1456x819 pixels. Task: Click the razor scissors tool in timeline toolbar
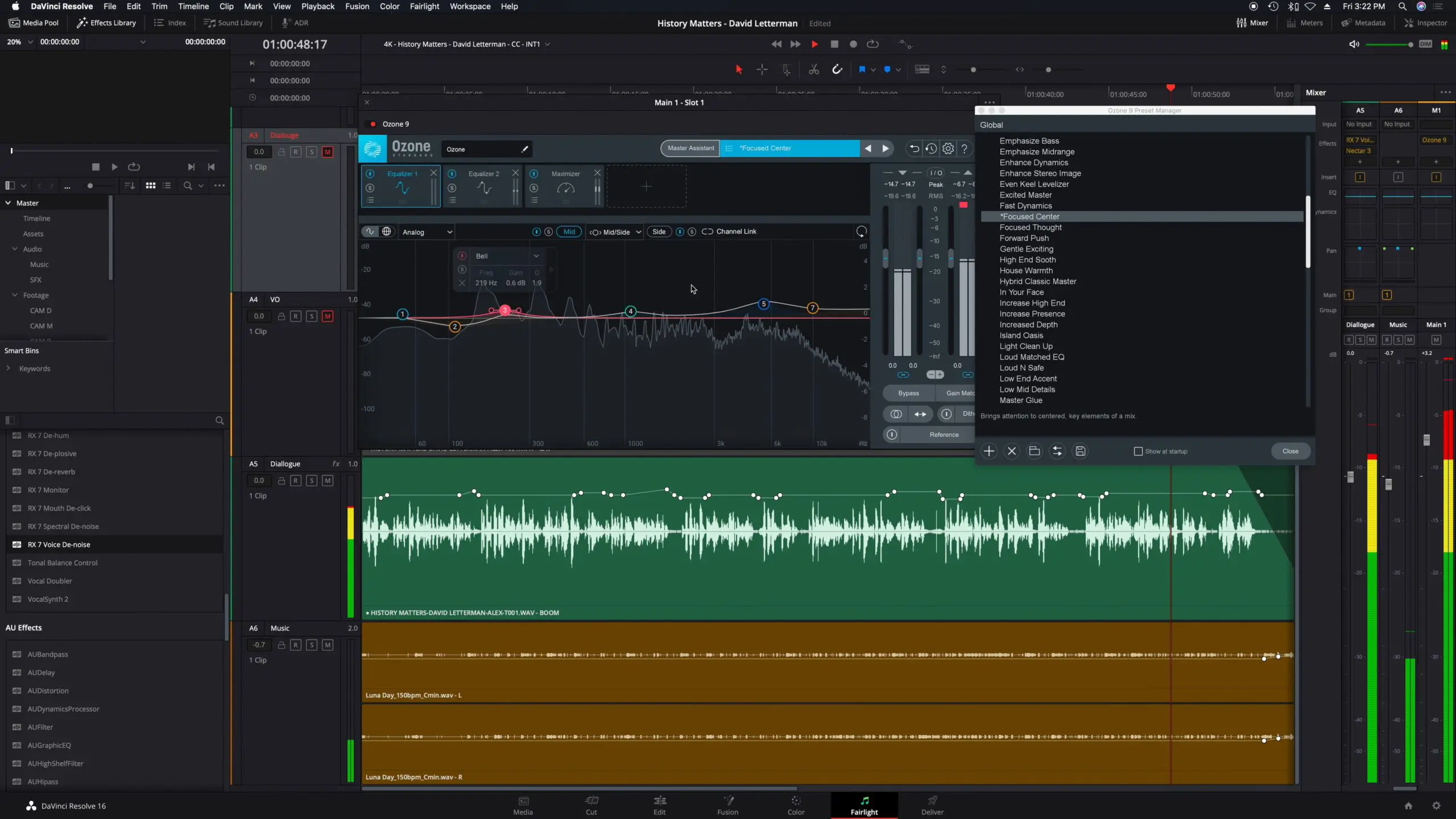click(x=814, y=69)
